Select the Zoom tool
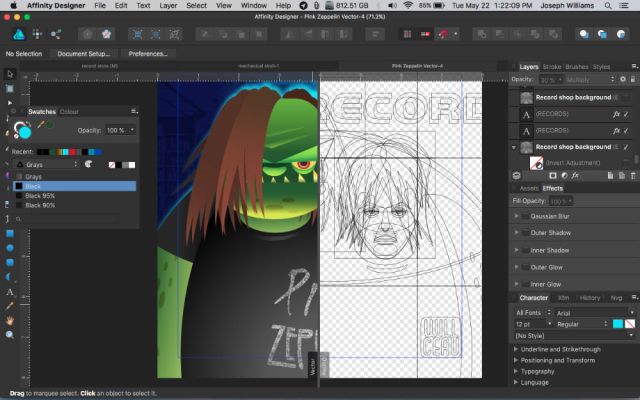Screen dimensions: 640x400 (x=10, y=335)
